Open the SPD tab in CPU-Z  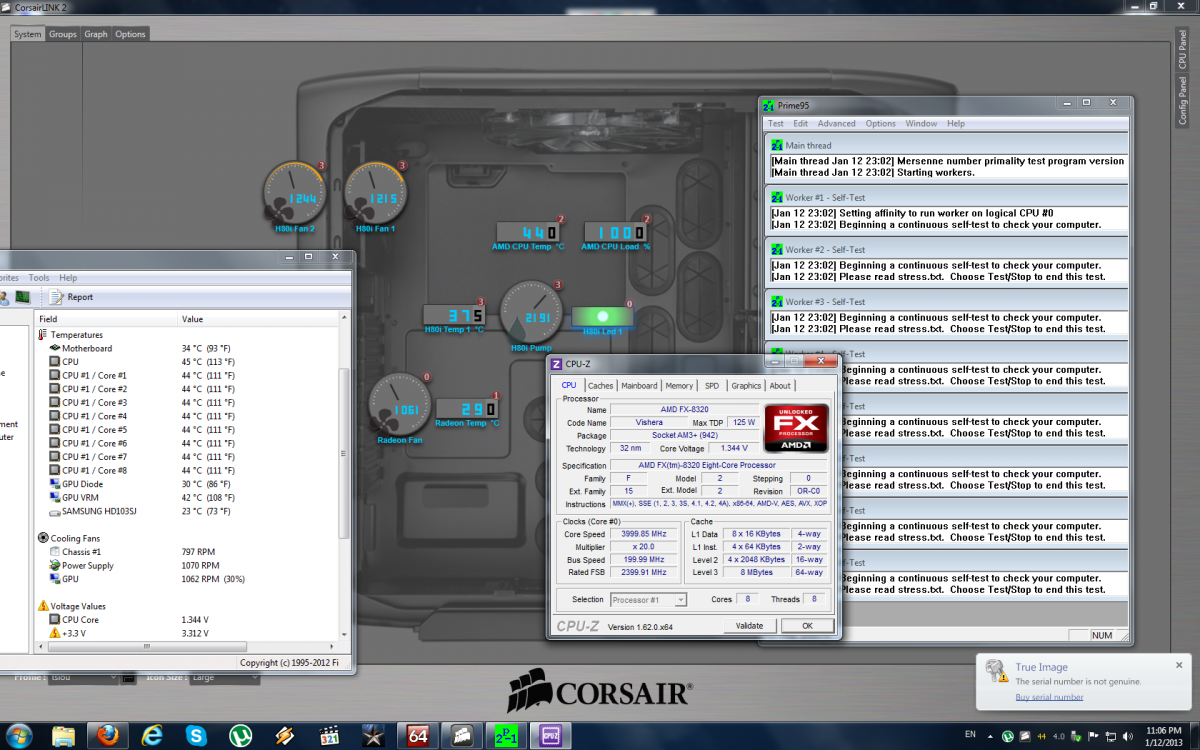[x=711, y=385]
